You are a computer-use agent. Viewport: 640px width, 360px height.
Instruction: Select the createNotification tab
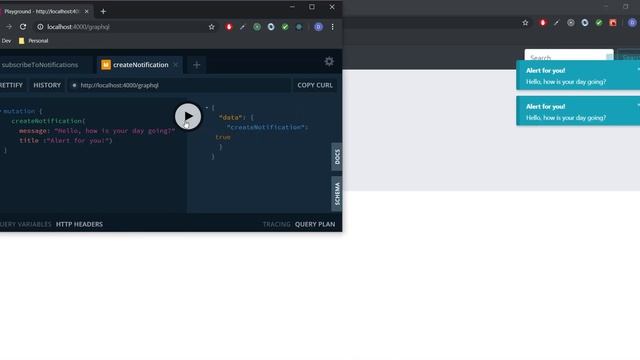(140, 65)
